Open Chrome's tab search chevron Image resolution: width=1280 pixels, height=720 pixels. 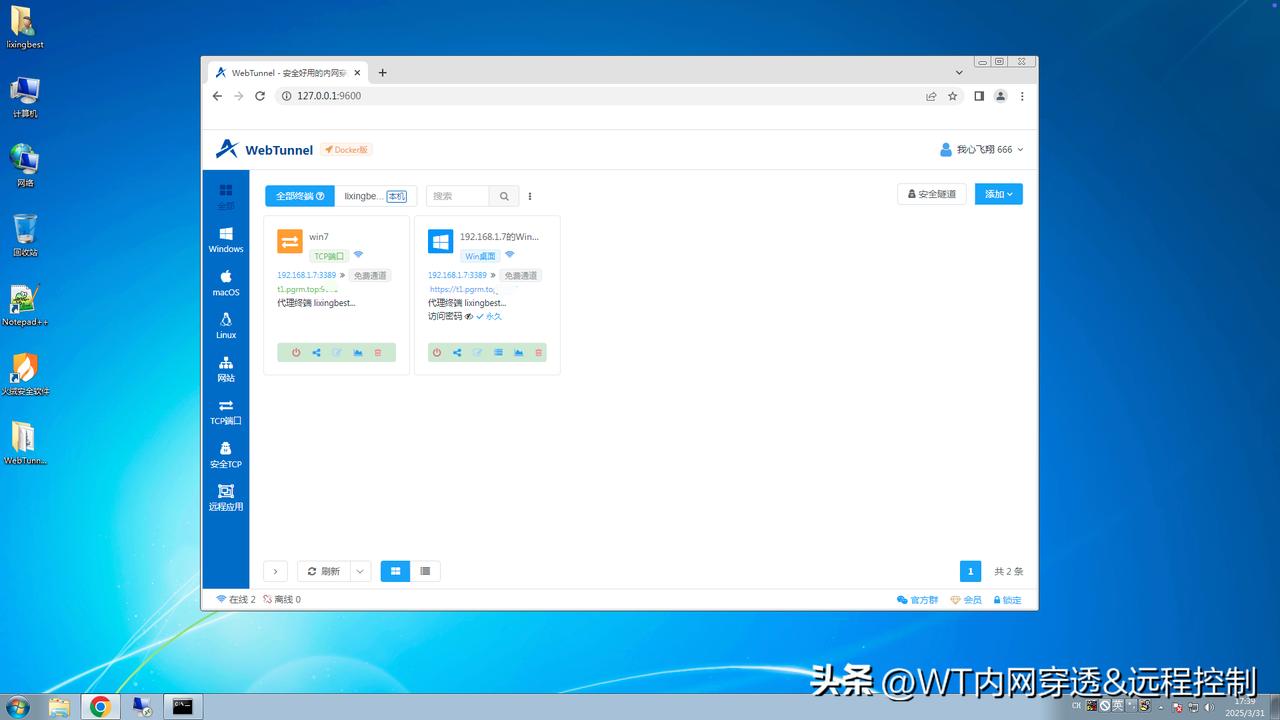pyautogui.click(x=959, y=72)
